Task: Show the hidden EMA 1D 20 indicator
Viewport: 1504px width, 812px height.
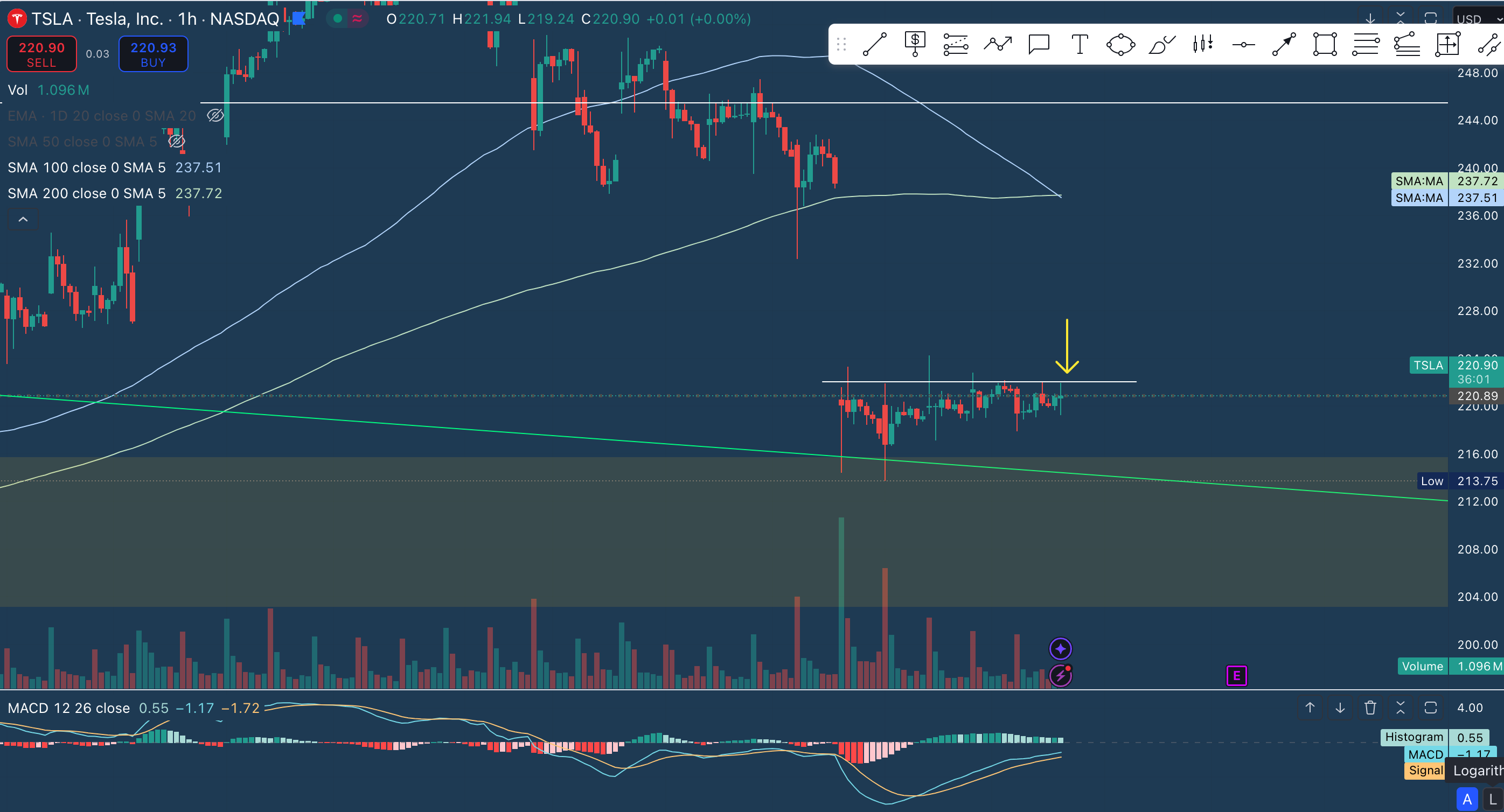Action: click(215, 116)
